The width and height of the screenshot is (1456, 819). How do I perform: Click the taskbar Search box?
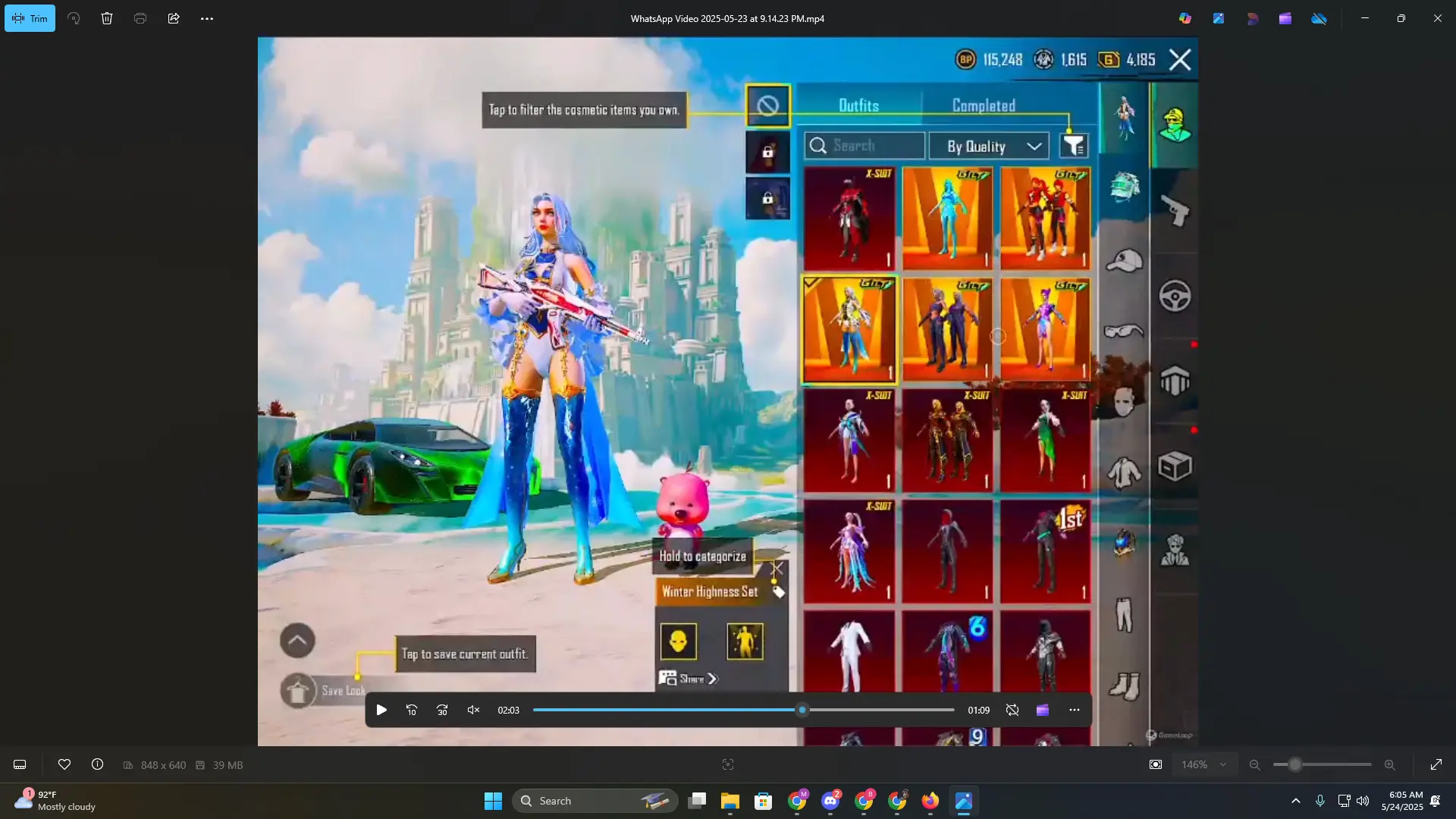595,801
